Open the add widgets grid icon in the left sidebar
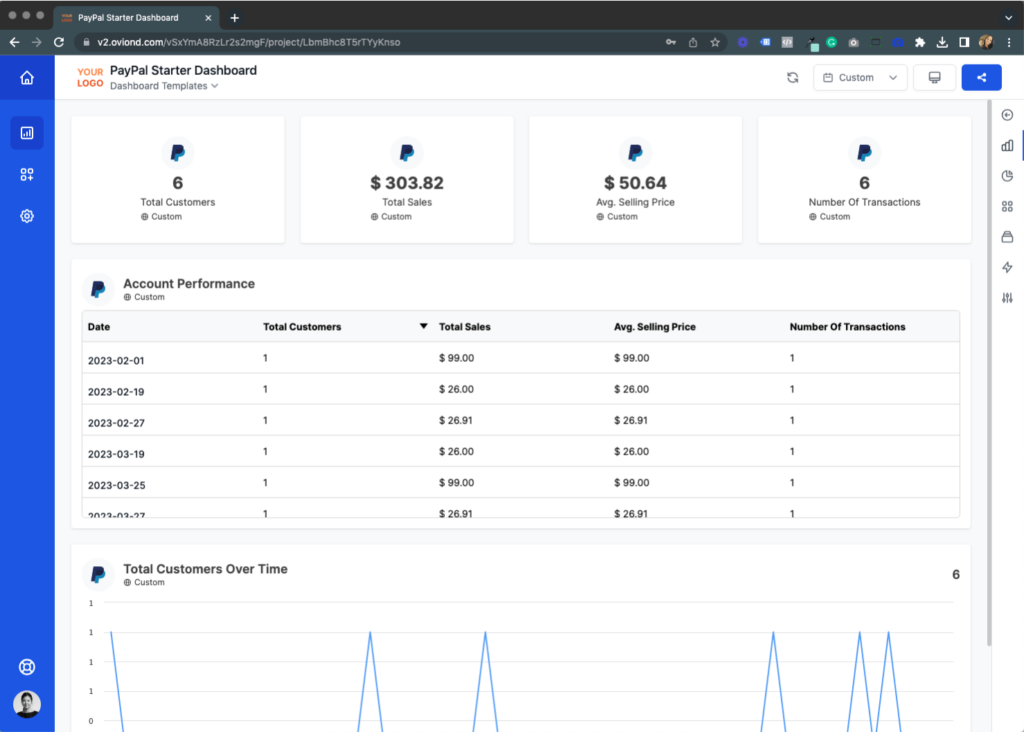 [27, 174]
